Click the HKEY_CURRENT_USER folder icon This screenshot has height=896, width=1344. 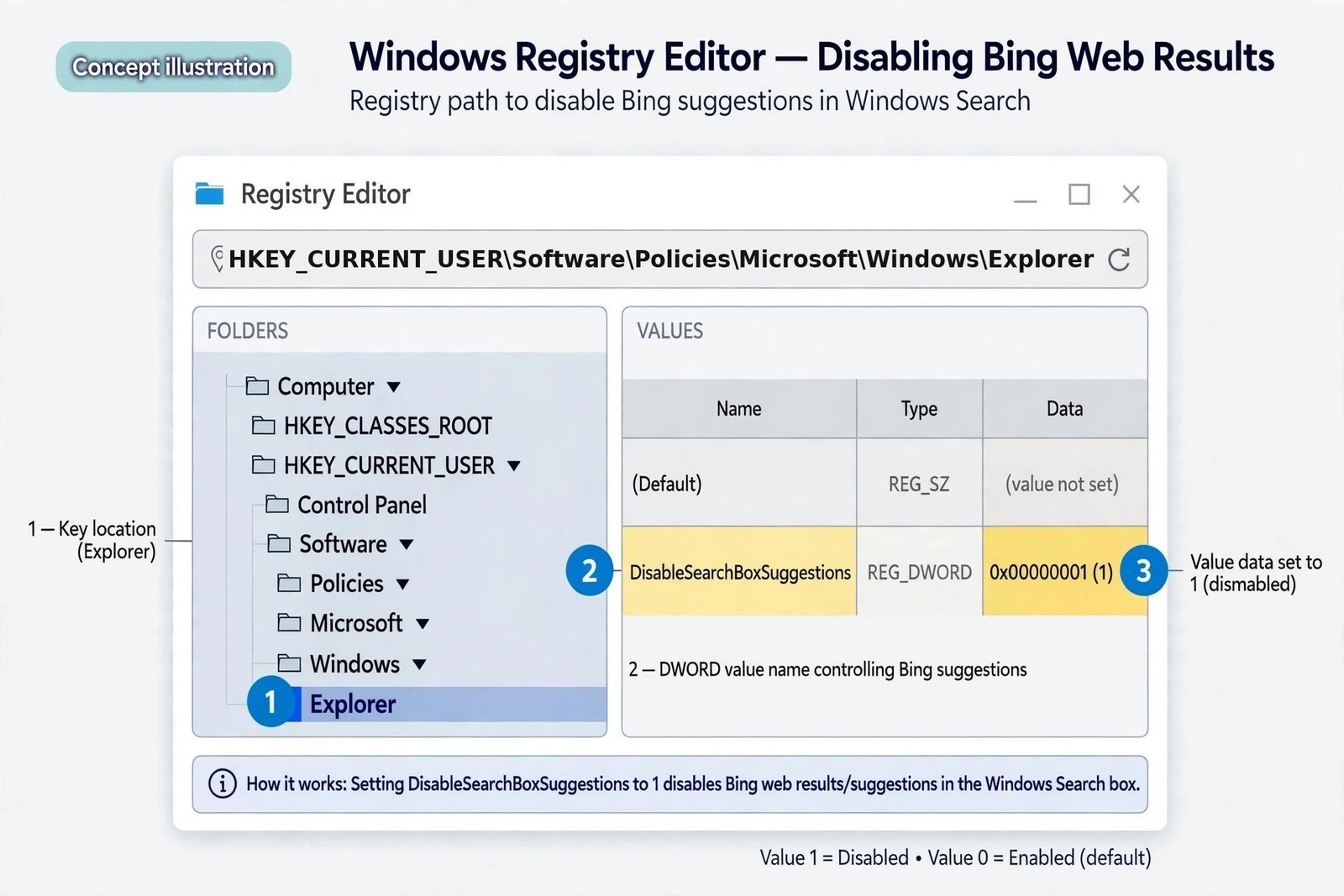[x=264, y=465]
